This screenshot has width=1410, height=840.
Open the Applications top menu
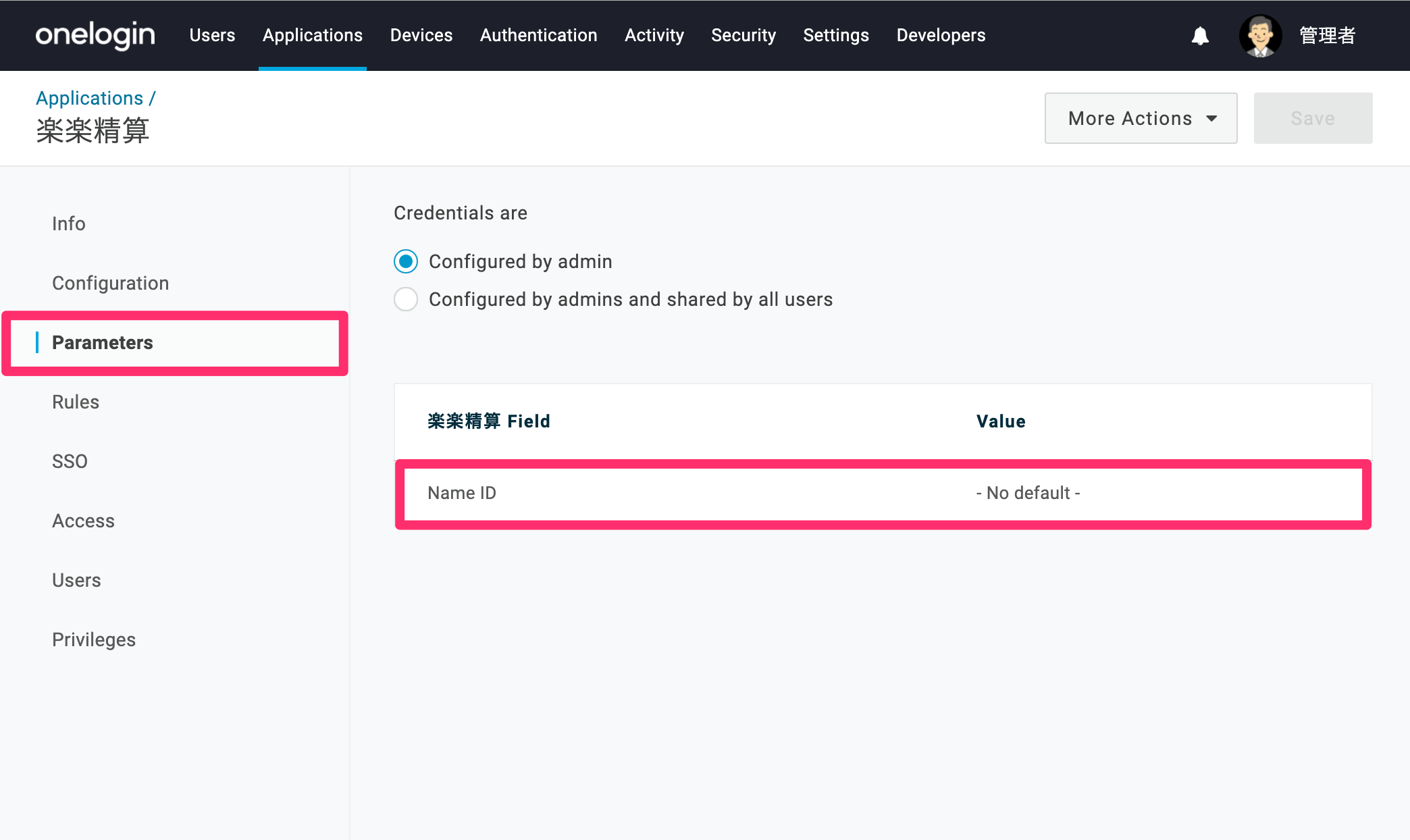click(313, 35)
